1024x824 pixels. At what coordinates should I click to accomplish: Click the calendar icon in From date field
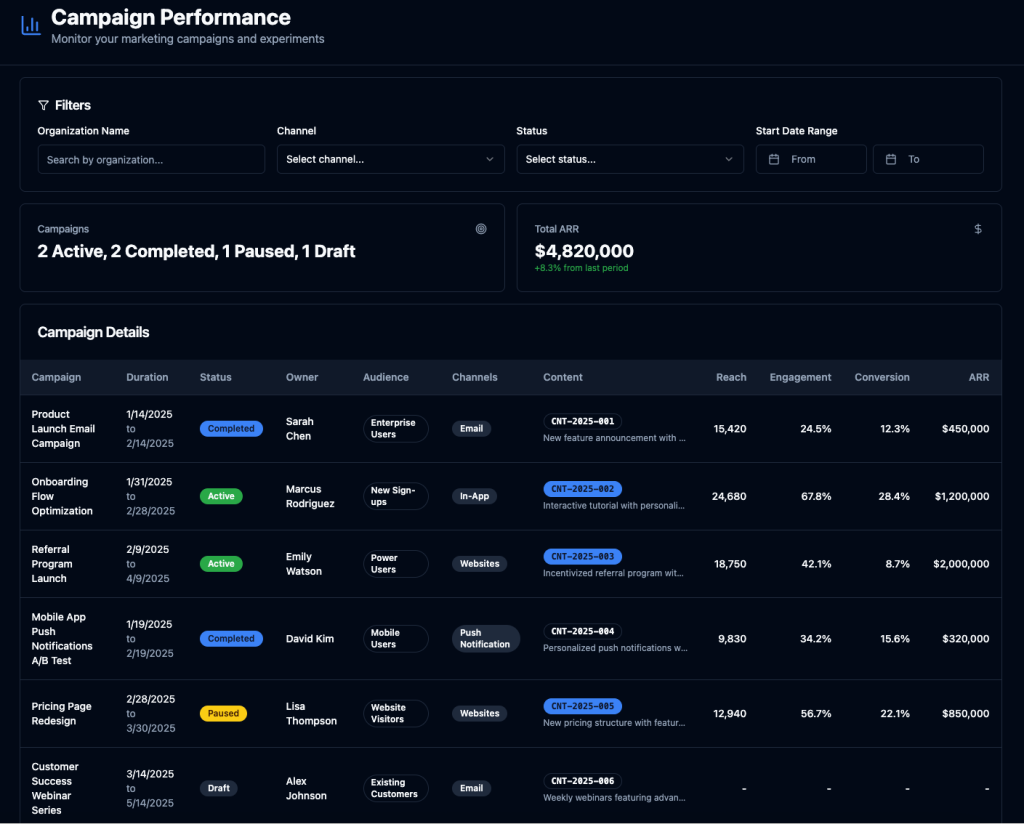pyautogui.click(x=774, y=159)
